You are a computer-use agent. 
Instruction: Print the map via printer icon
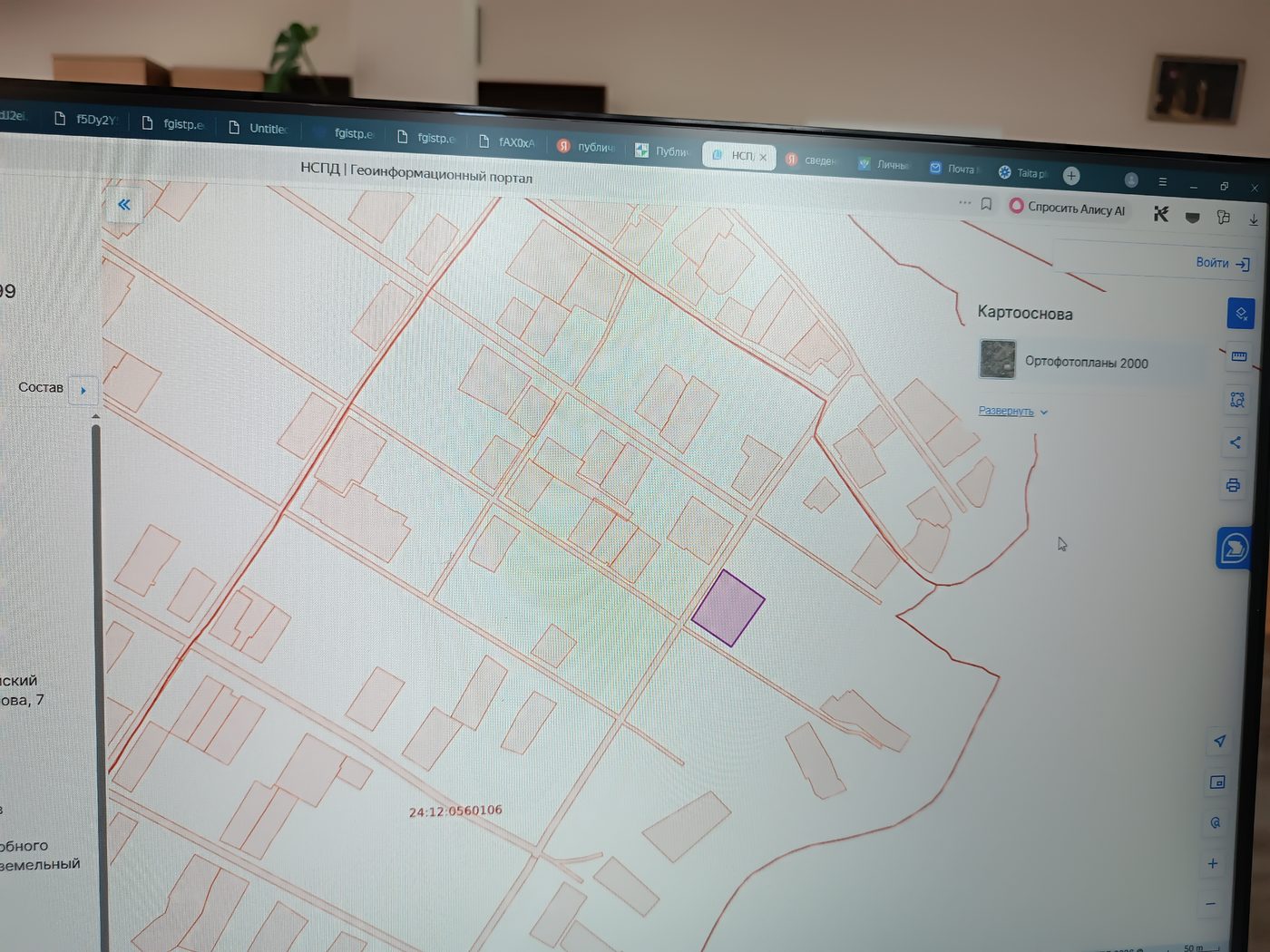[x=1233, y=485]
